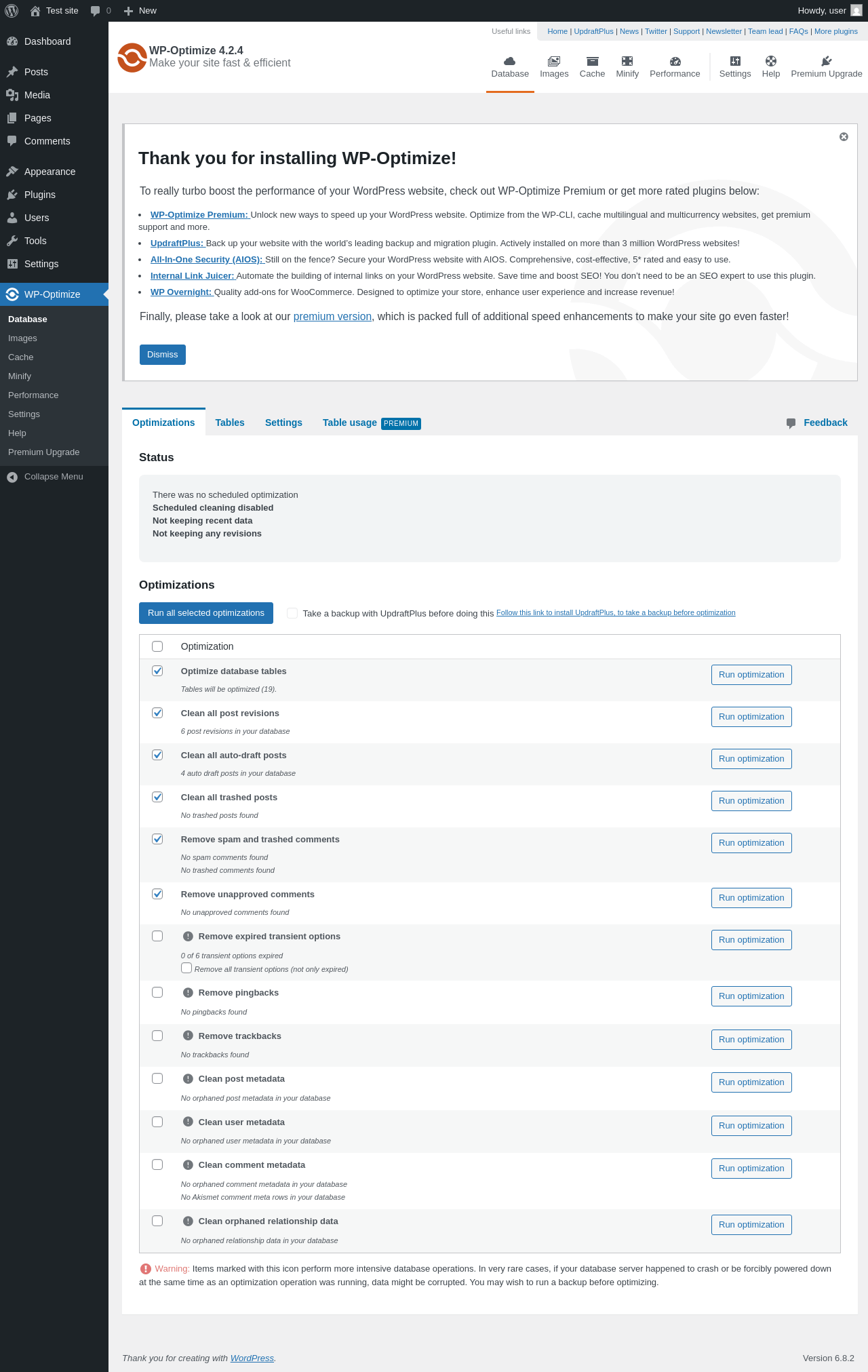This screenshot has height=1372, width=868.
Task: Uncheck Remove spam and trashed comments checkbox
Action: 157,839
